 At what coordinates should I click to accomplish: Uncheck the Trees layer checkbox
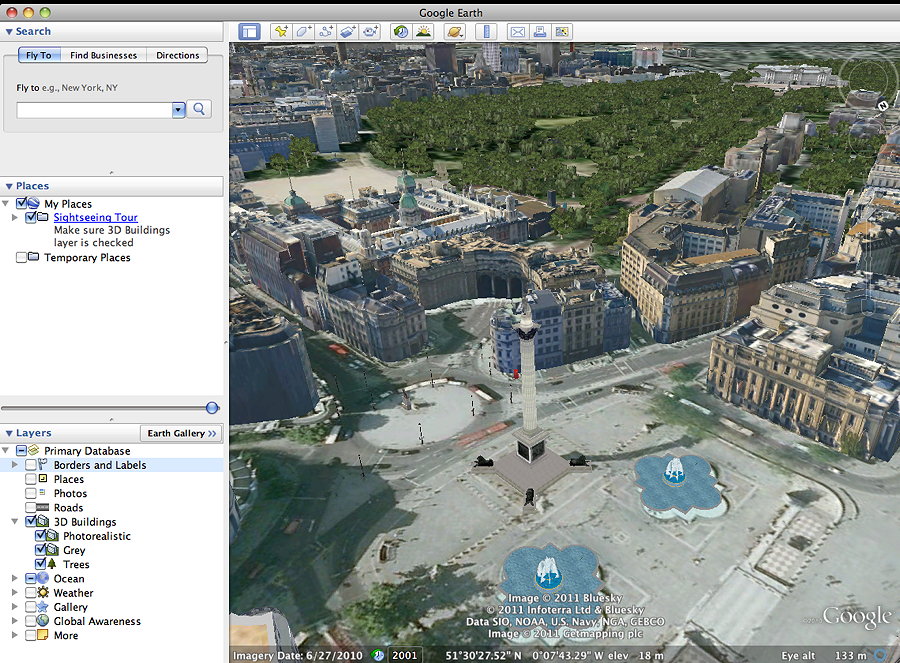(41, 564)
